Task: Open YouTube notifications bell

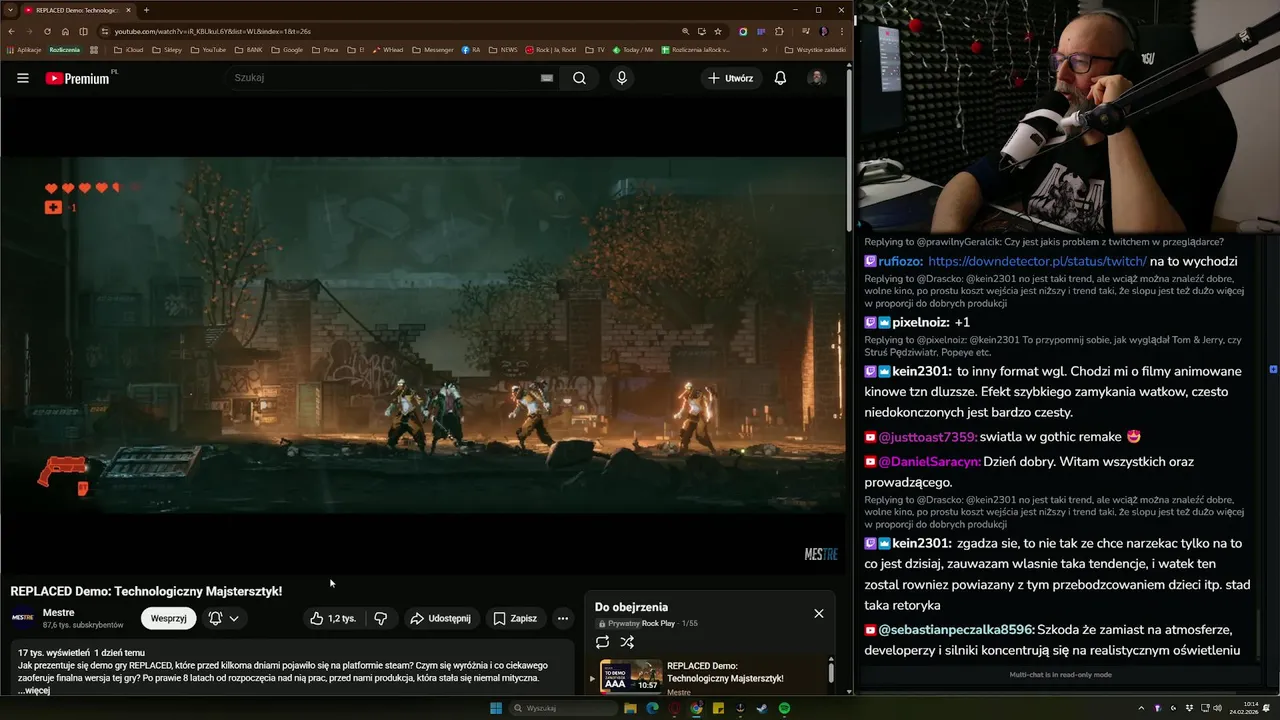Action: tap(780, 78)
